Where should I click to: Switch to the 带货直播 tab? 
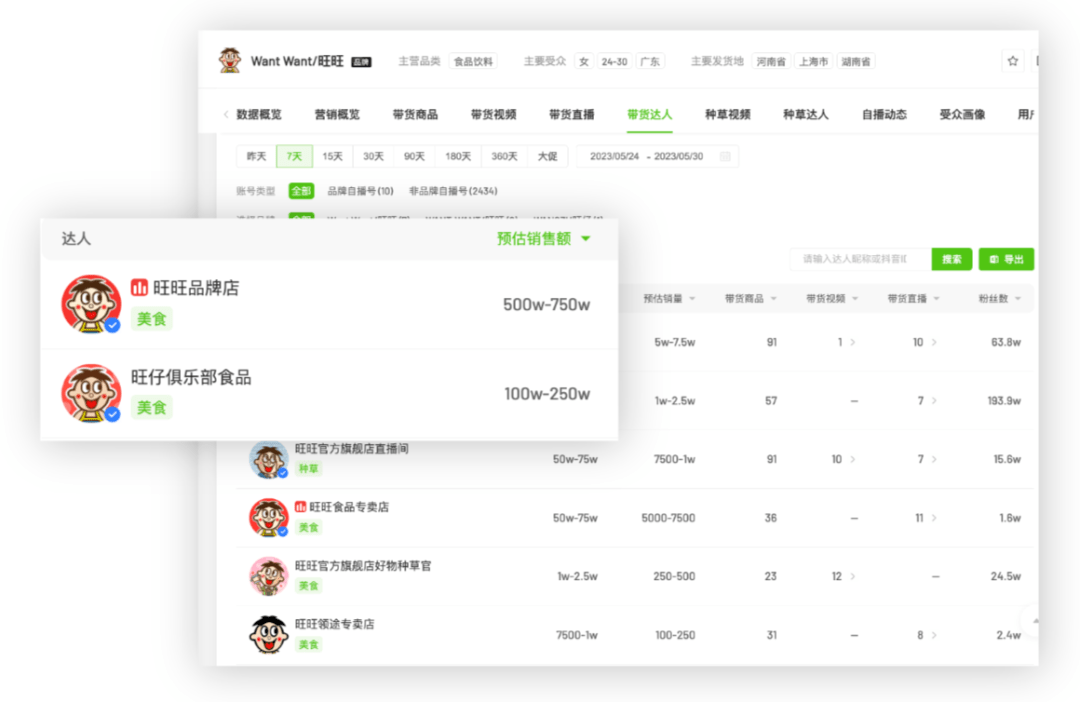click(572, 114)
